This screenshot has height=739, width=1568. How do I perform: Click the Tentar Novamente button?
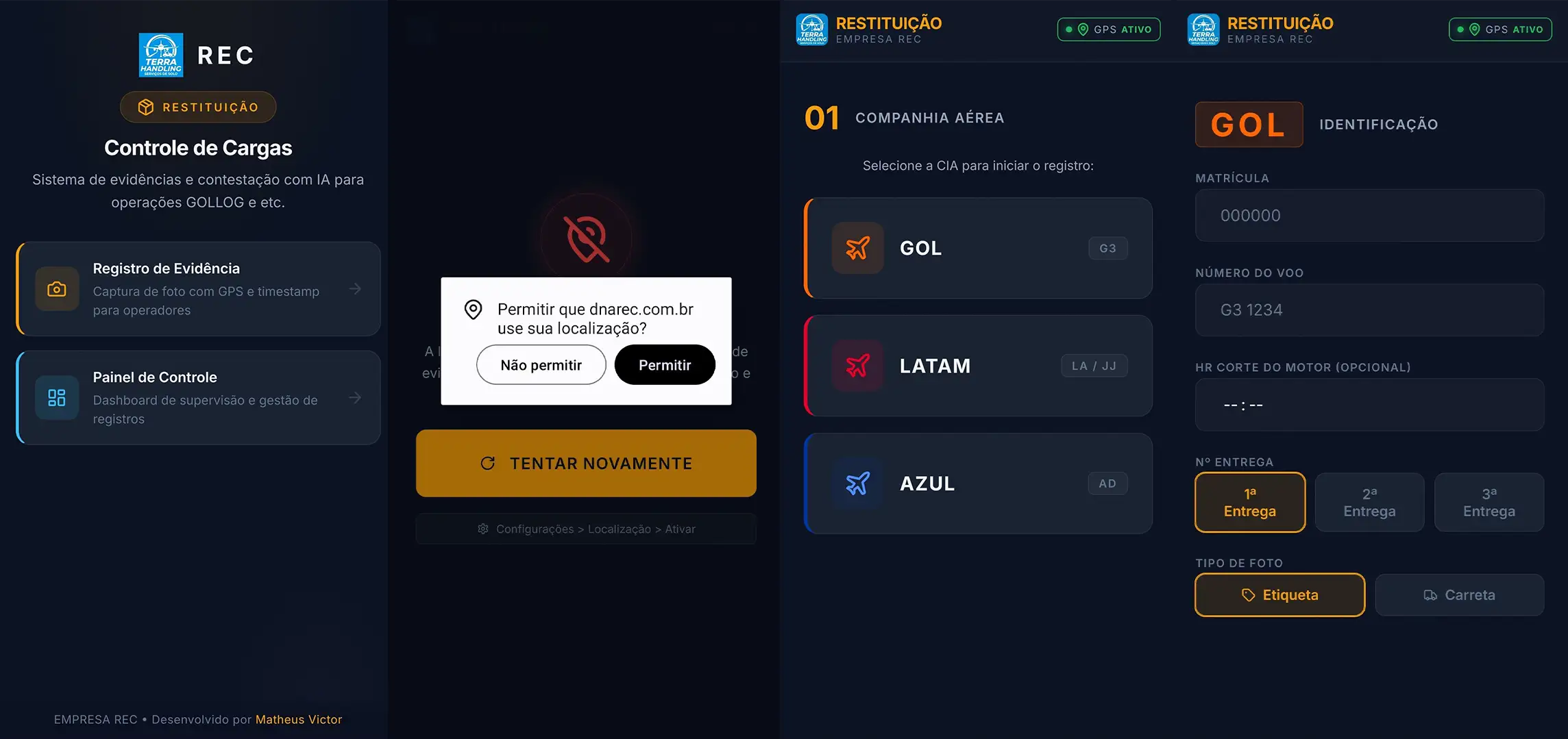pos(586,464)
